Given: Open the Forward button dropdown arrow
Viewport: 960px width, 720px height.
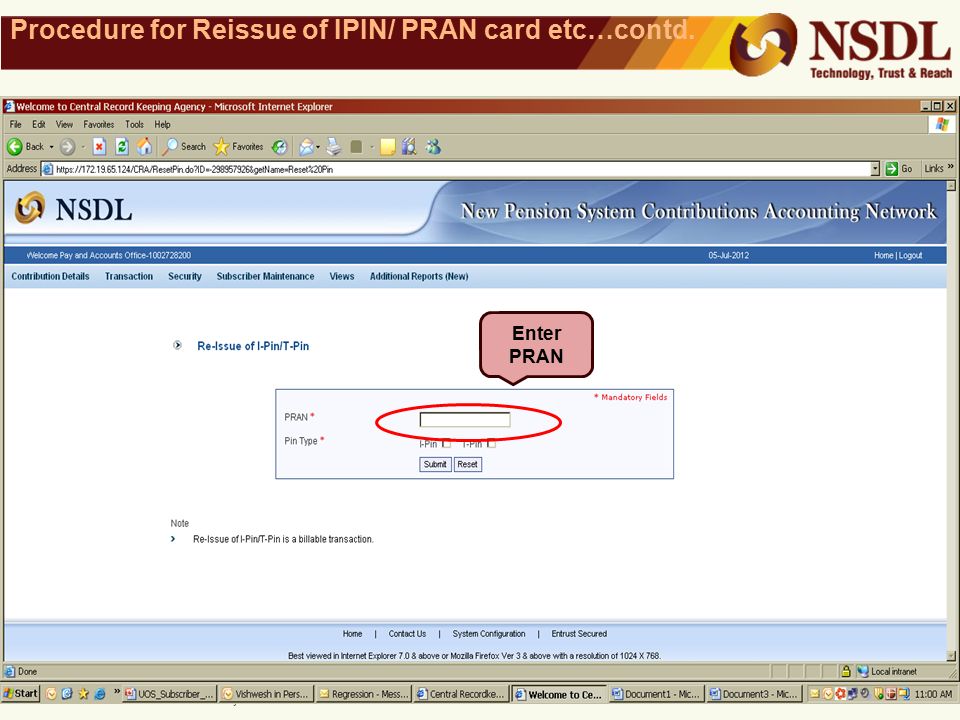Looking at the screenshot, I should (x=83, y=147).
